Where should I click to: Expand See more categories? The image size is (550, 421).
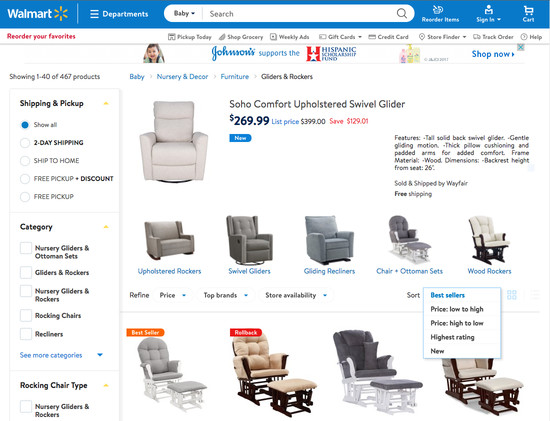[x=61, y=355]
